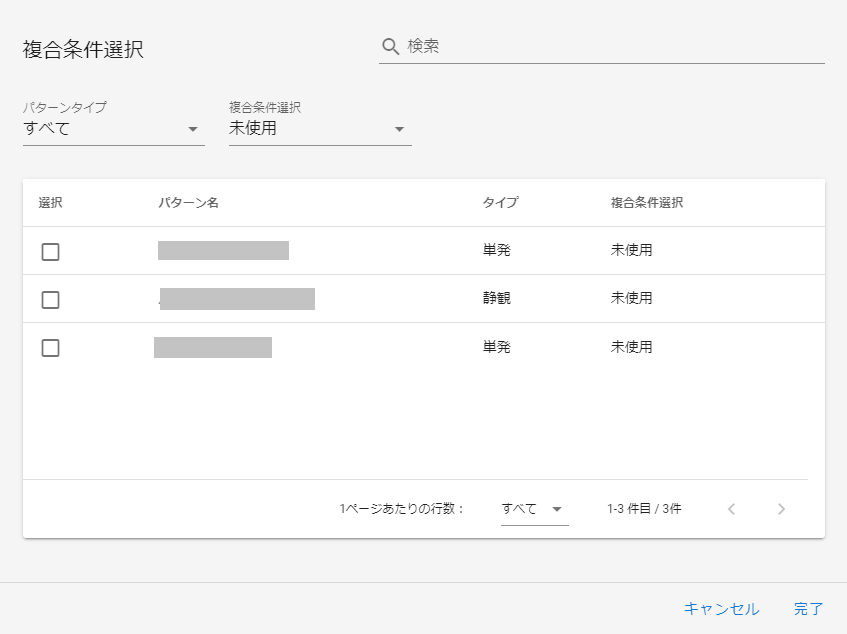Click the magnifier search icon
Viewport: 847px width, 634px height.
tap(391, 47)
